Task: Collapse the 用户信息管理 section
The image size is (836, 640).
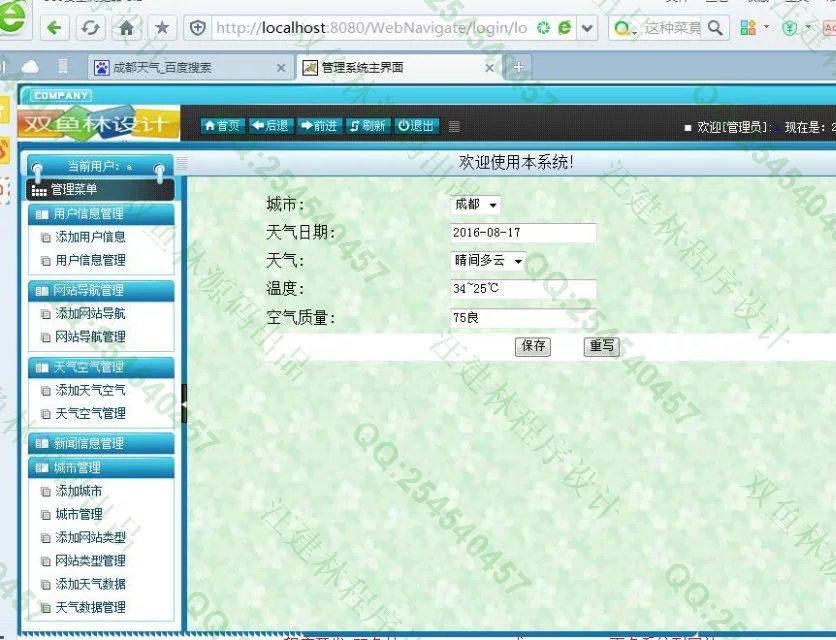Action: (101, 214)
